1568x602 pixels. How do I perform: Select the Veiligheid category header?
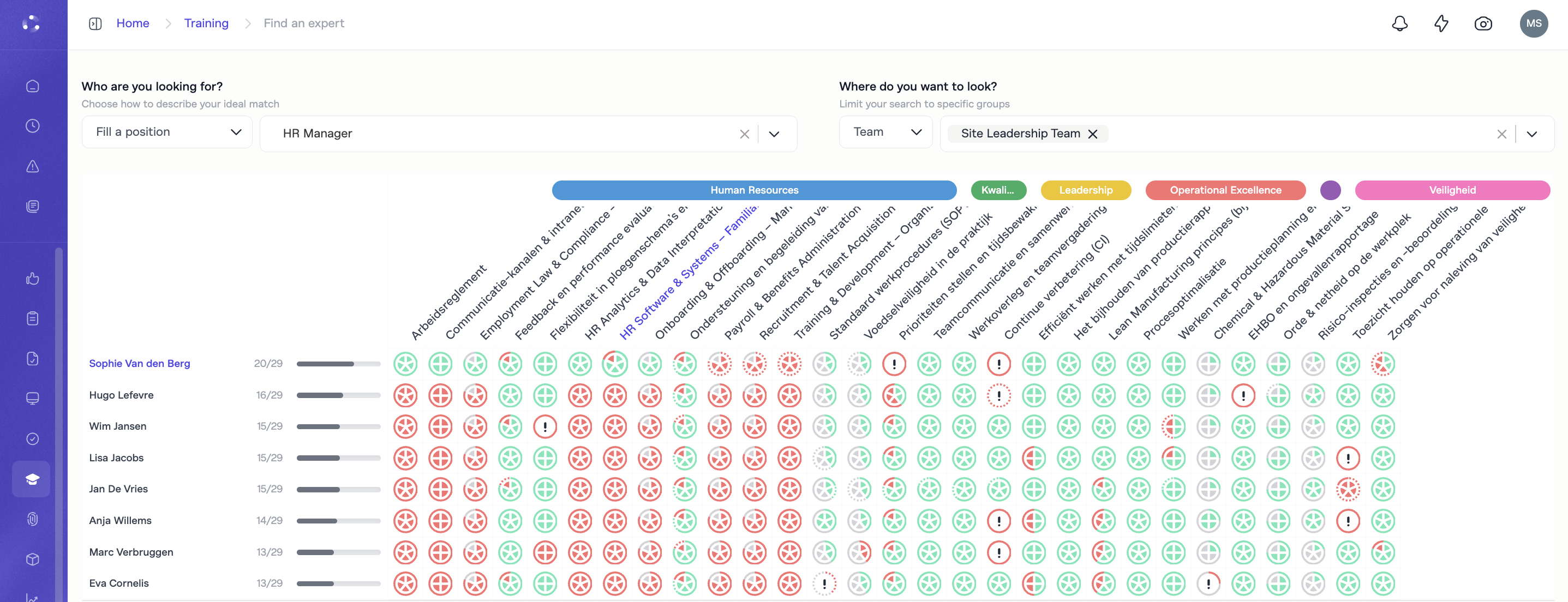tap(1452, 190)
